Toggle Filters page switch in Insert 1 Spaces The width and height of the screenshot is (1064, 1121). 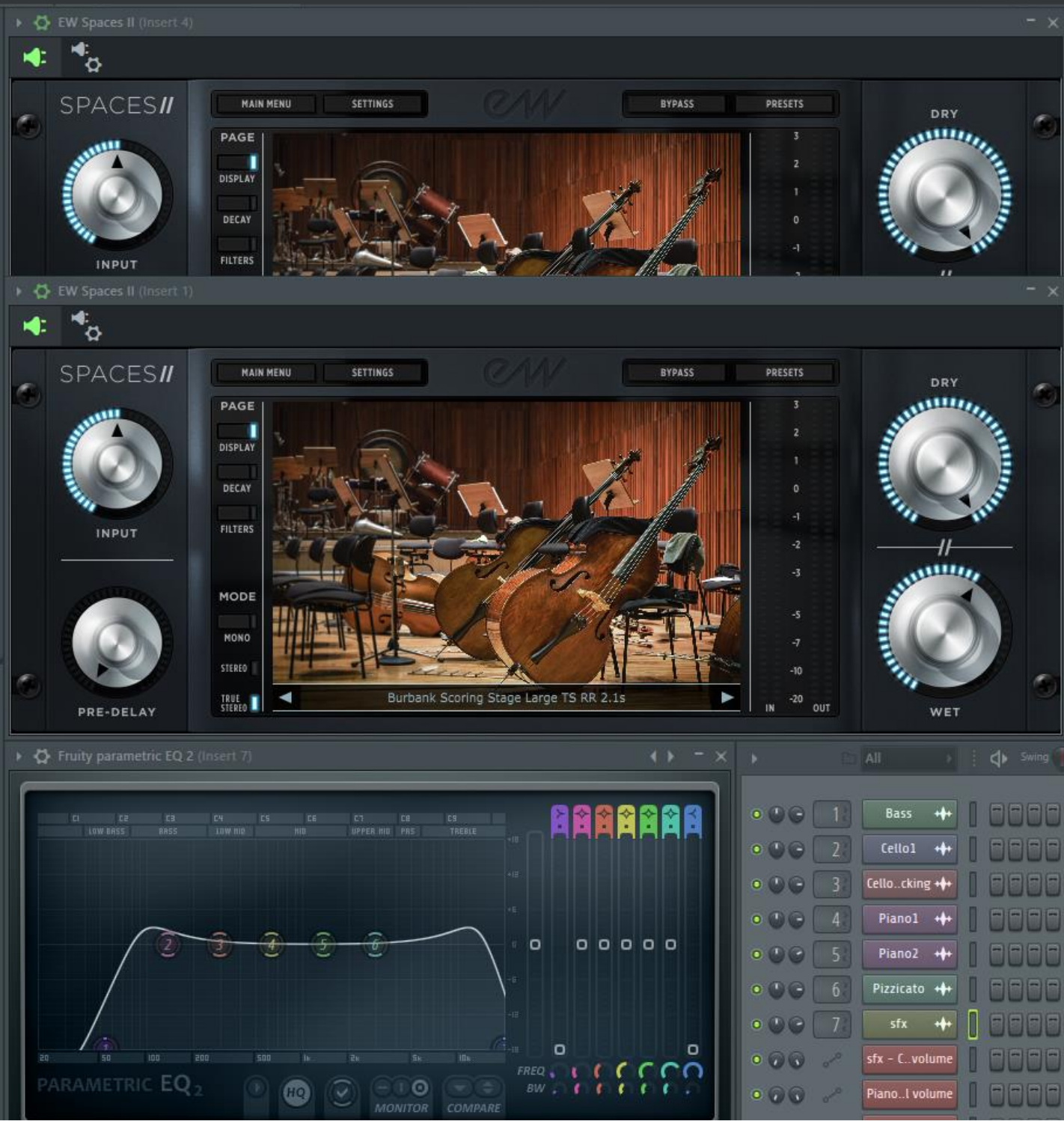[x=237, y=513]
